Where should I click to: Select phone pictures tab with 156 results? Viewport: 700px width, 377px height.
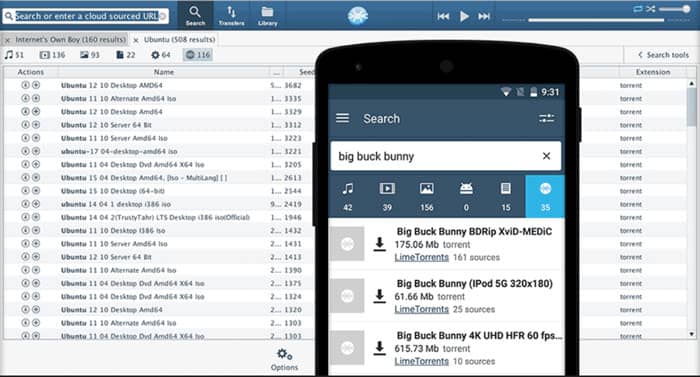coord(426,196)
